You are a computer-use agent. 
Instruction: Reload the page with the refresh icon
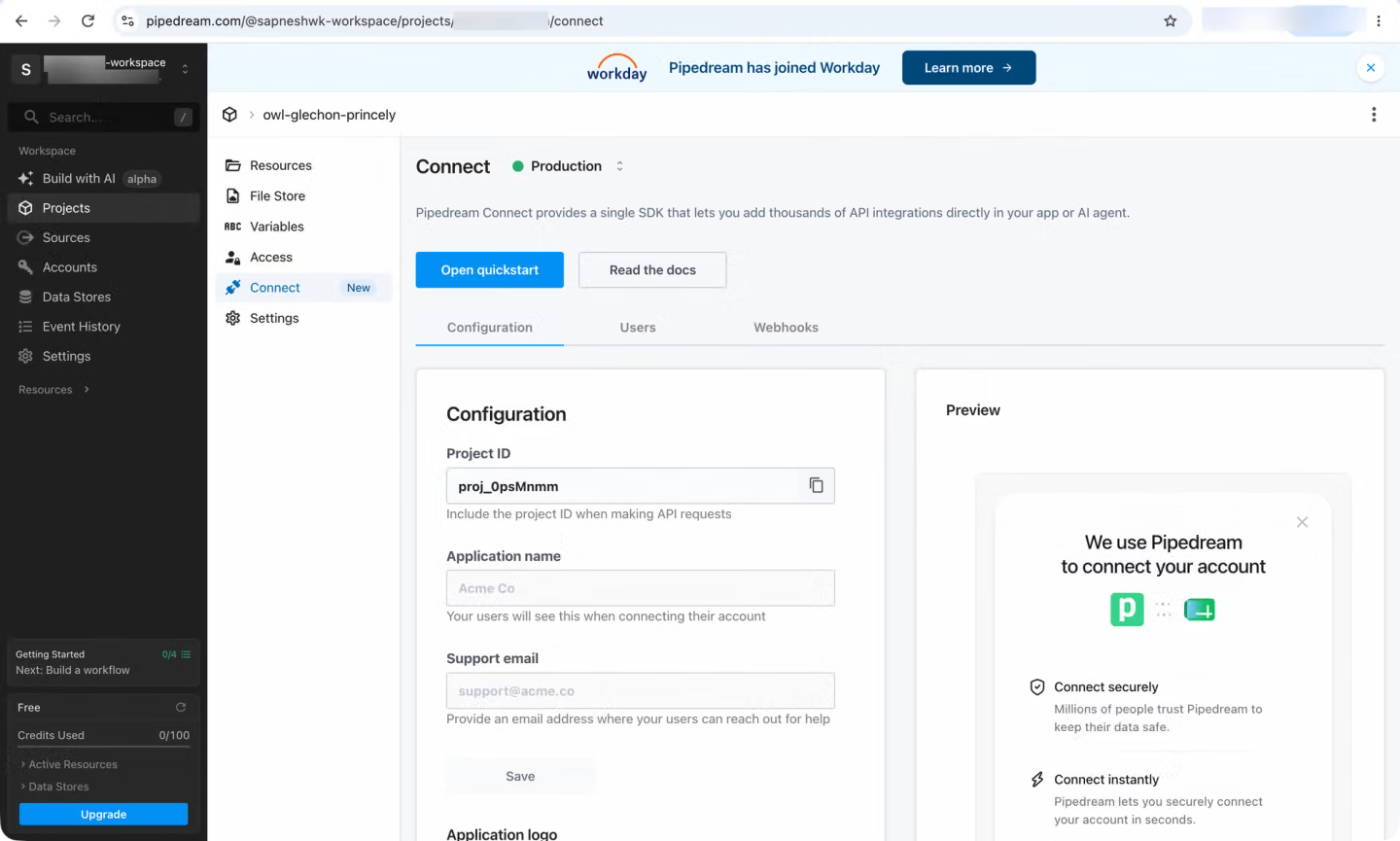(87, 20)
